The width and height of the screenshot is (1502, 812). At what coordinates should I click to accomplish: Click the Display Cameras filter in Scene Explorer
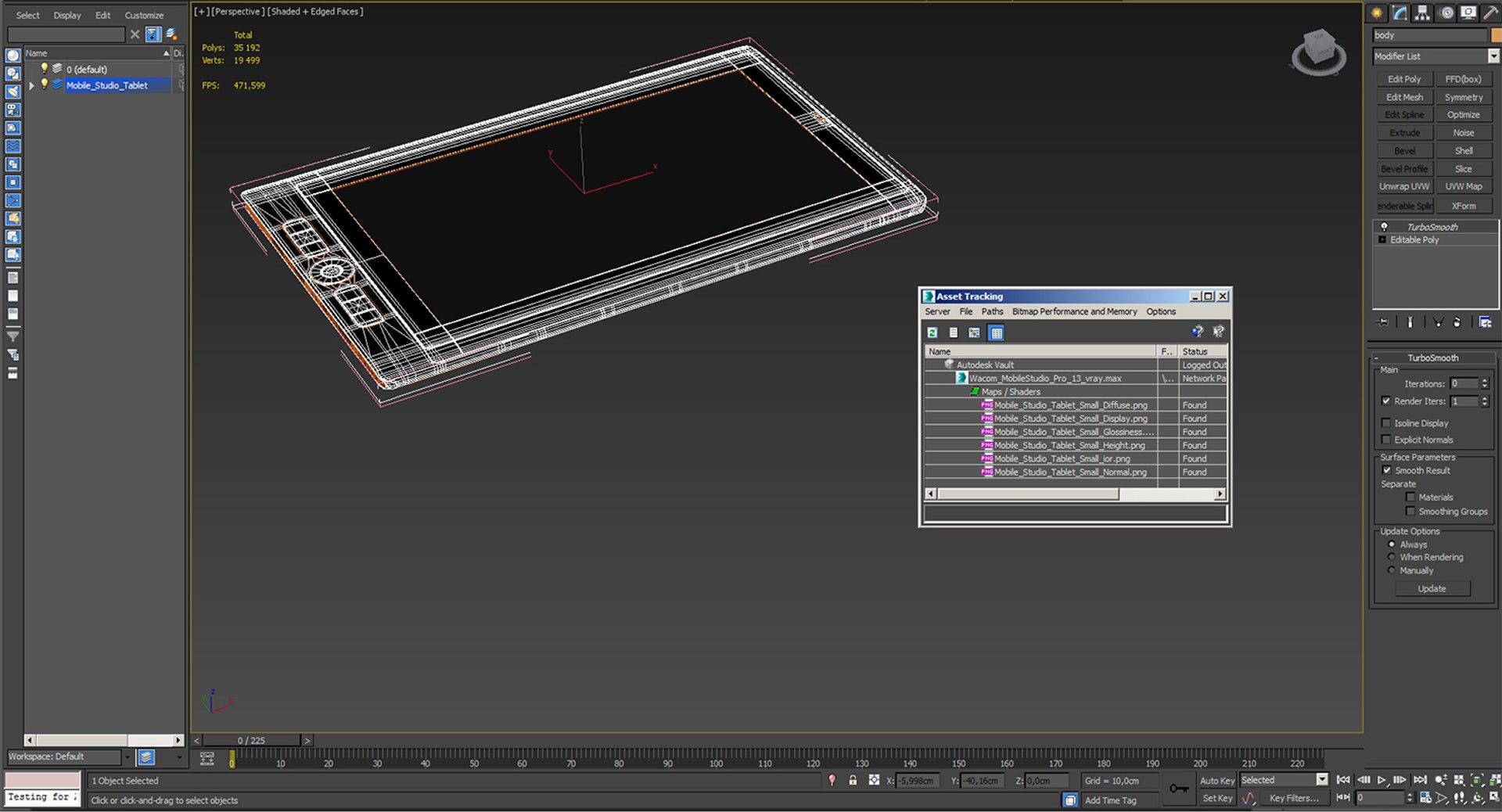(13, 110)
